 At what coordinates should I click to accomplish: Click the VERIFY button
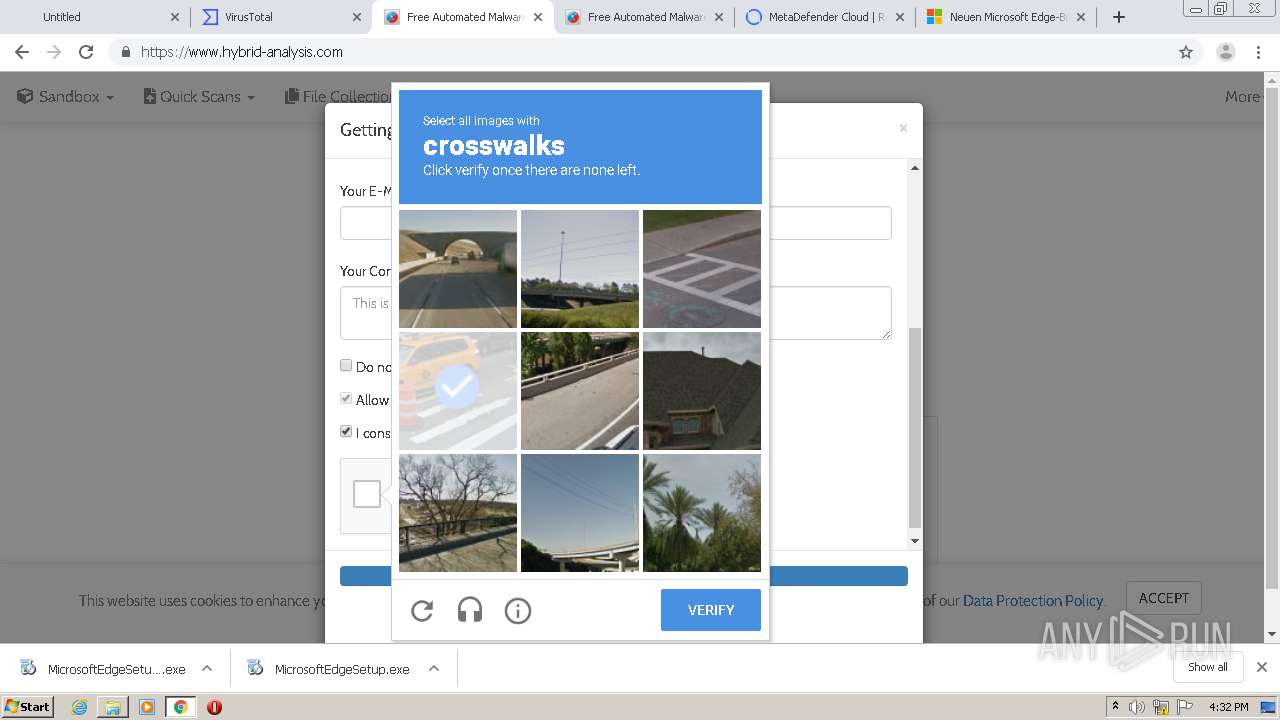[711, 610]
